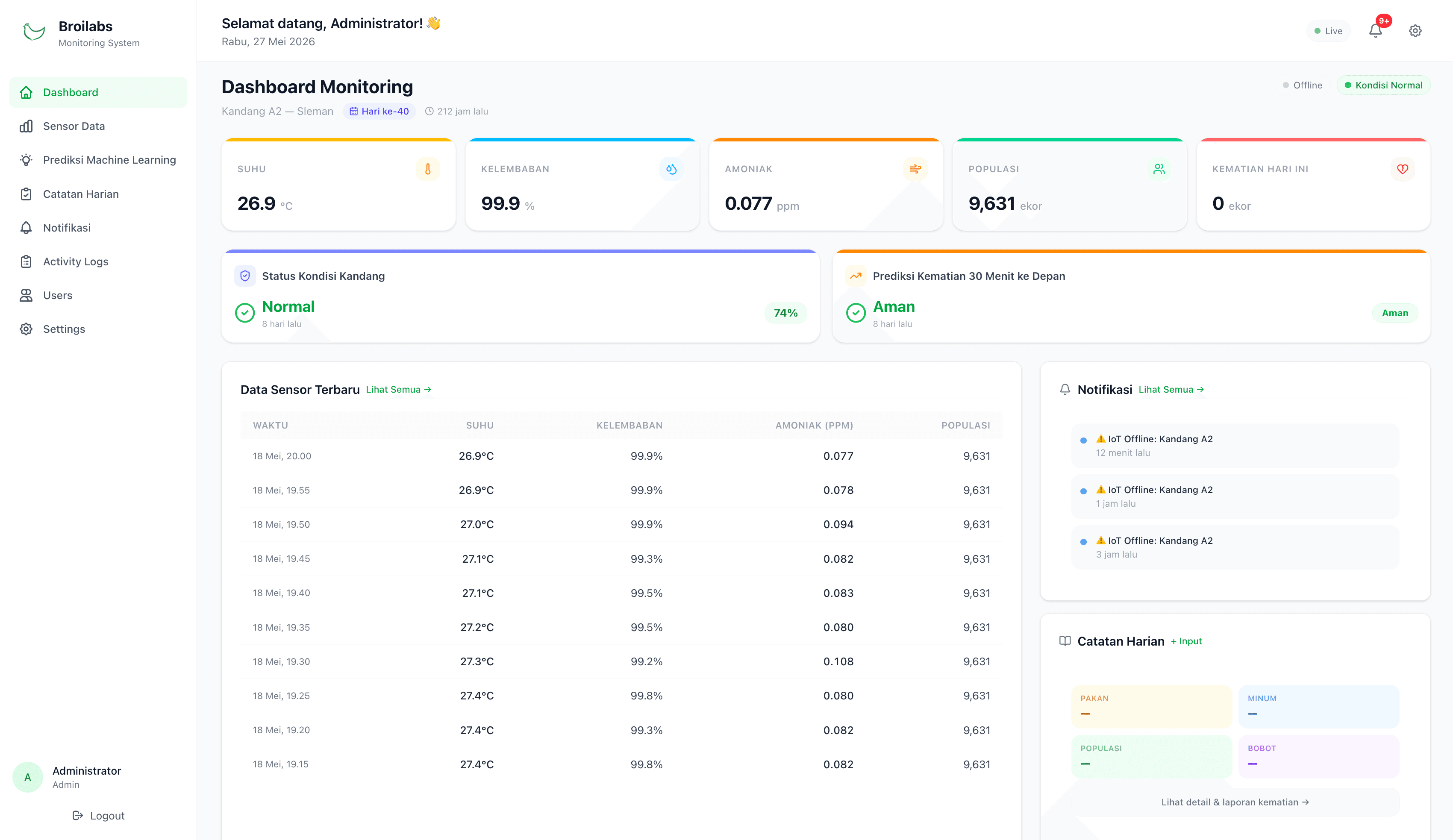Click the Logout button
Viewport: 1453px width, 840px height.
[99, 815]
